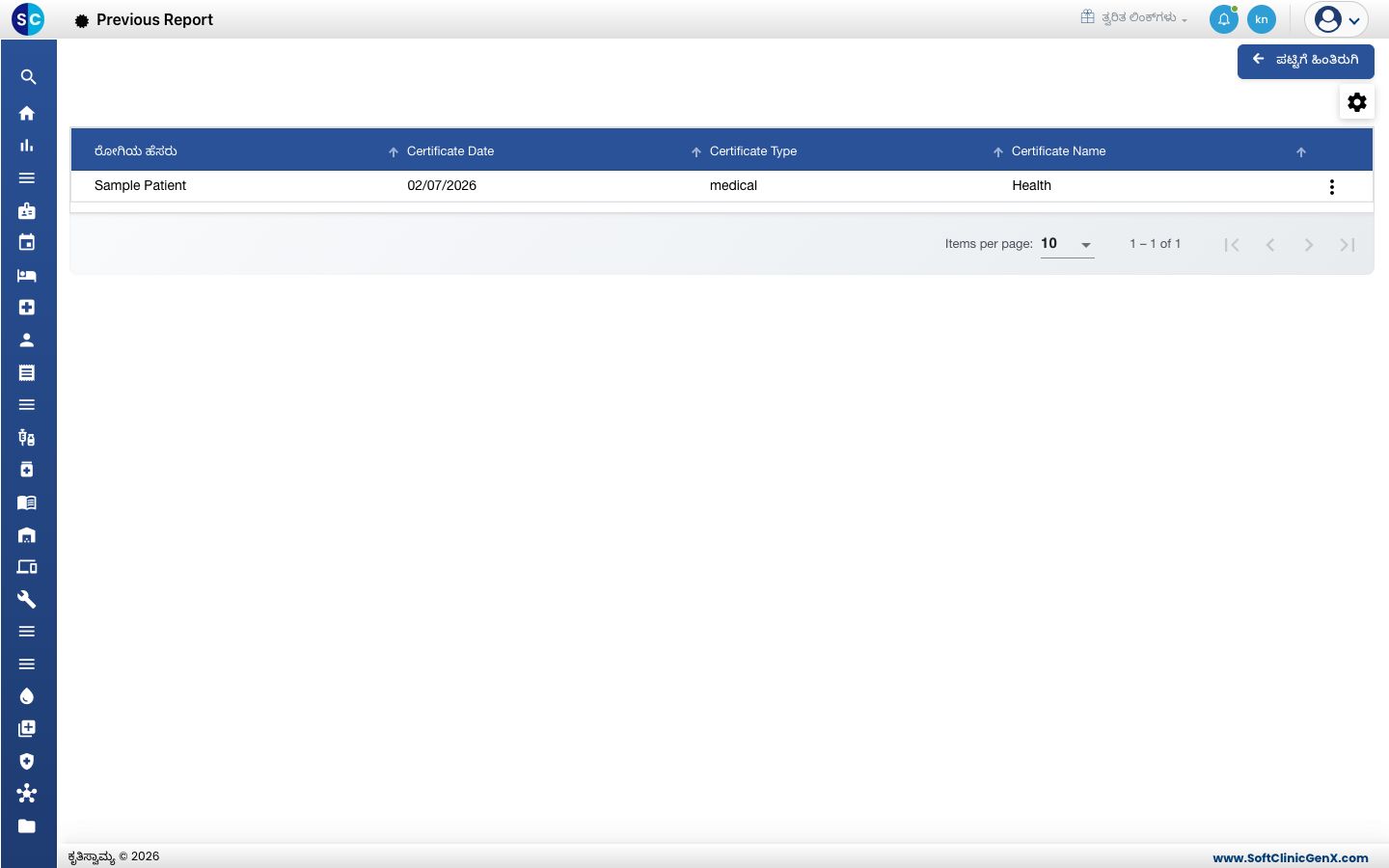The height and width of the screenshot is (868, 1389).
Task: Open the medicine bottle sidebar icon
Action: point(27,470)
